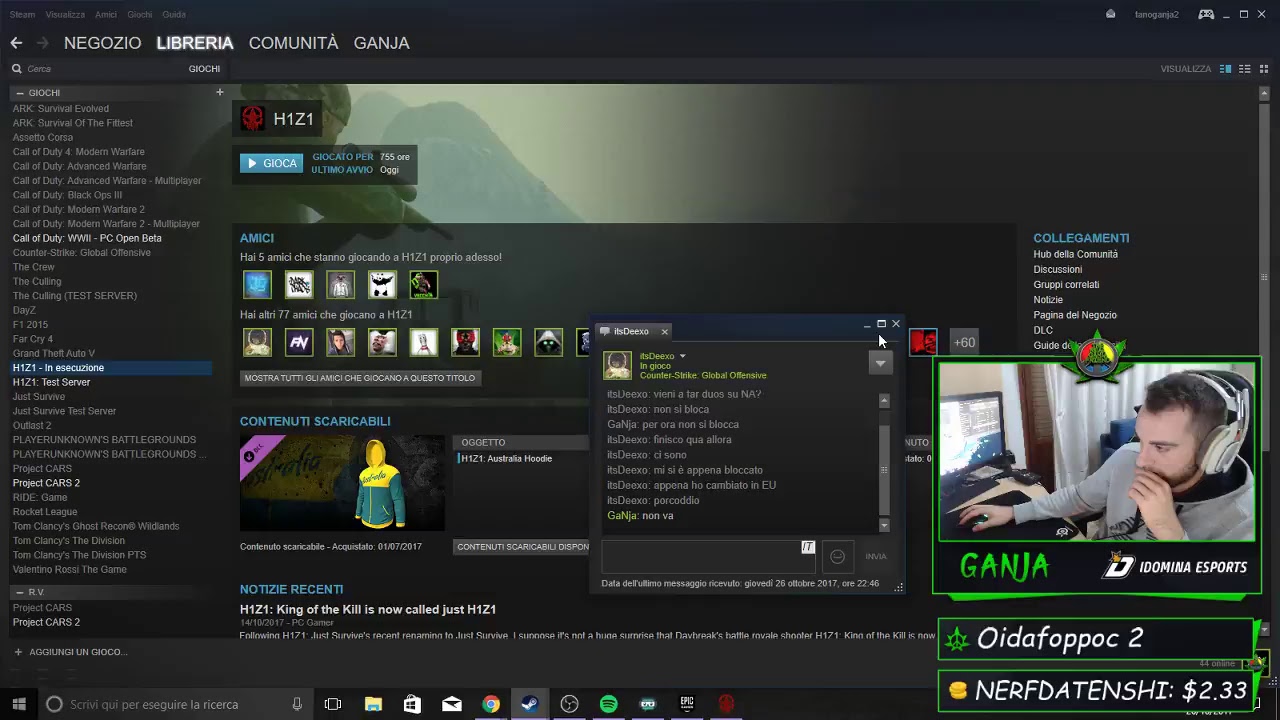Image resolution: width=1280 pixels, height=720 pixels.
Task: Collapse the R.V. category
Action: tap(19, 593)
